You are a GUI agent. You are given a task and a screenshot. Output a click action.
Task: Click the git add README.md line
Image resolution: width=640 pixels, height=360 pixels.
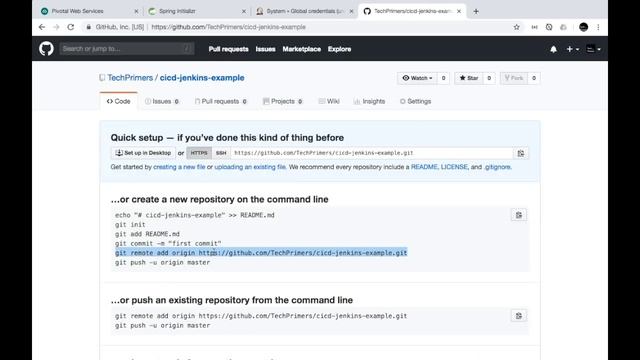tap(147, 234)
